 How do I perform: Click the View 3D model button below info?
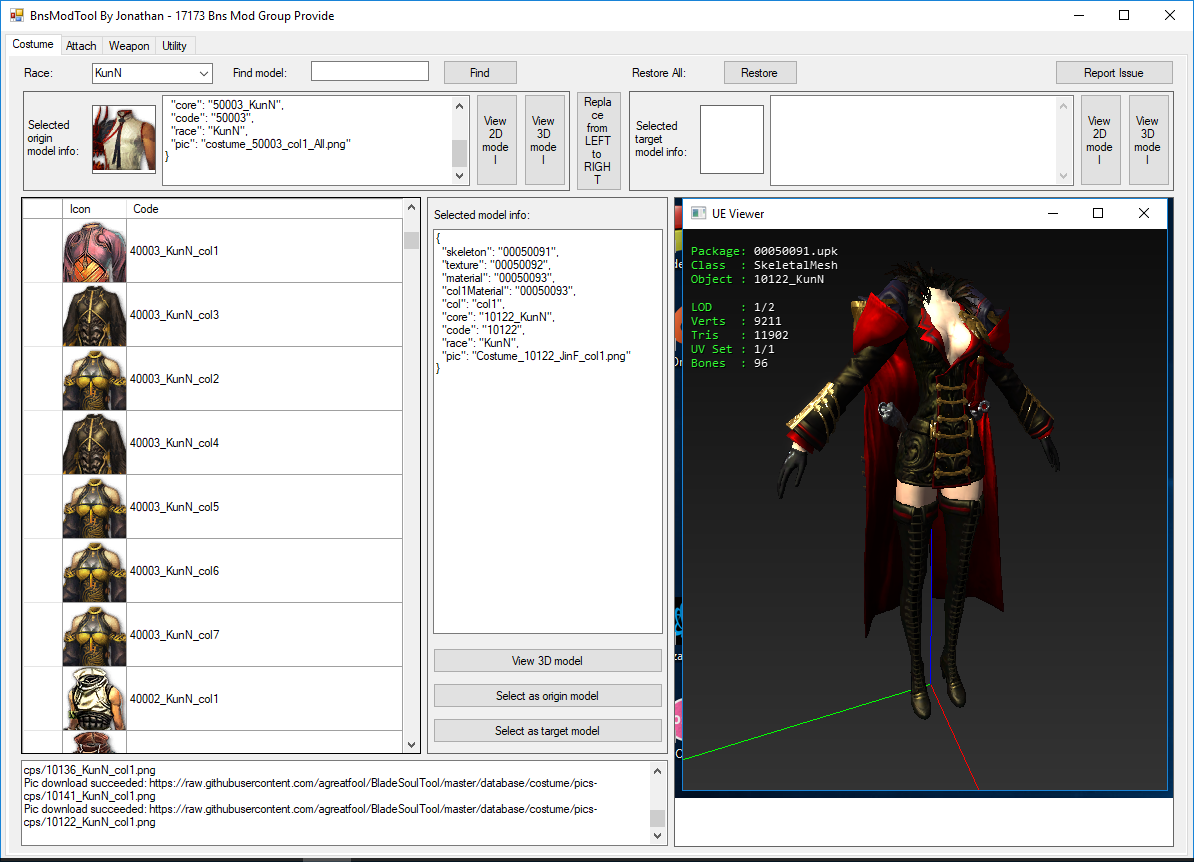tap(548, 661)
